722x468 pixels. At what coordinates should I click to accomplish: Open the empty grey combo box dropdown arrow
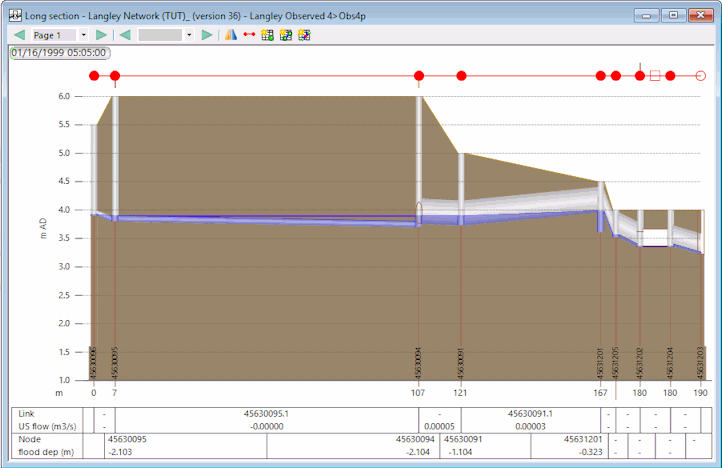pos(189,35)
